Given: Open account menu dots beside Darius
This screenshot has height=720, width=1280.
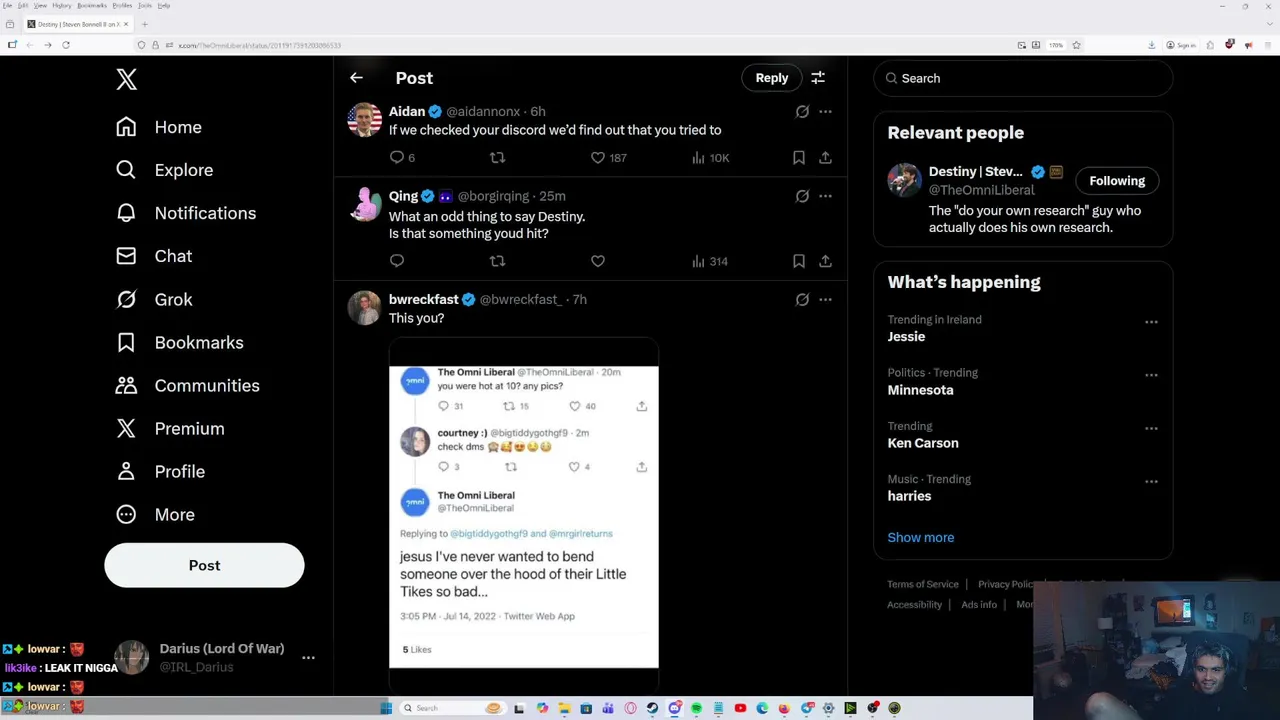Looking at the screenshot, I should (x=308, y=657).
